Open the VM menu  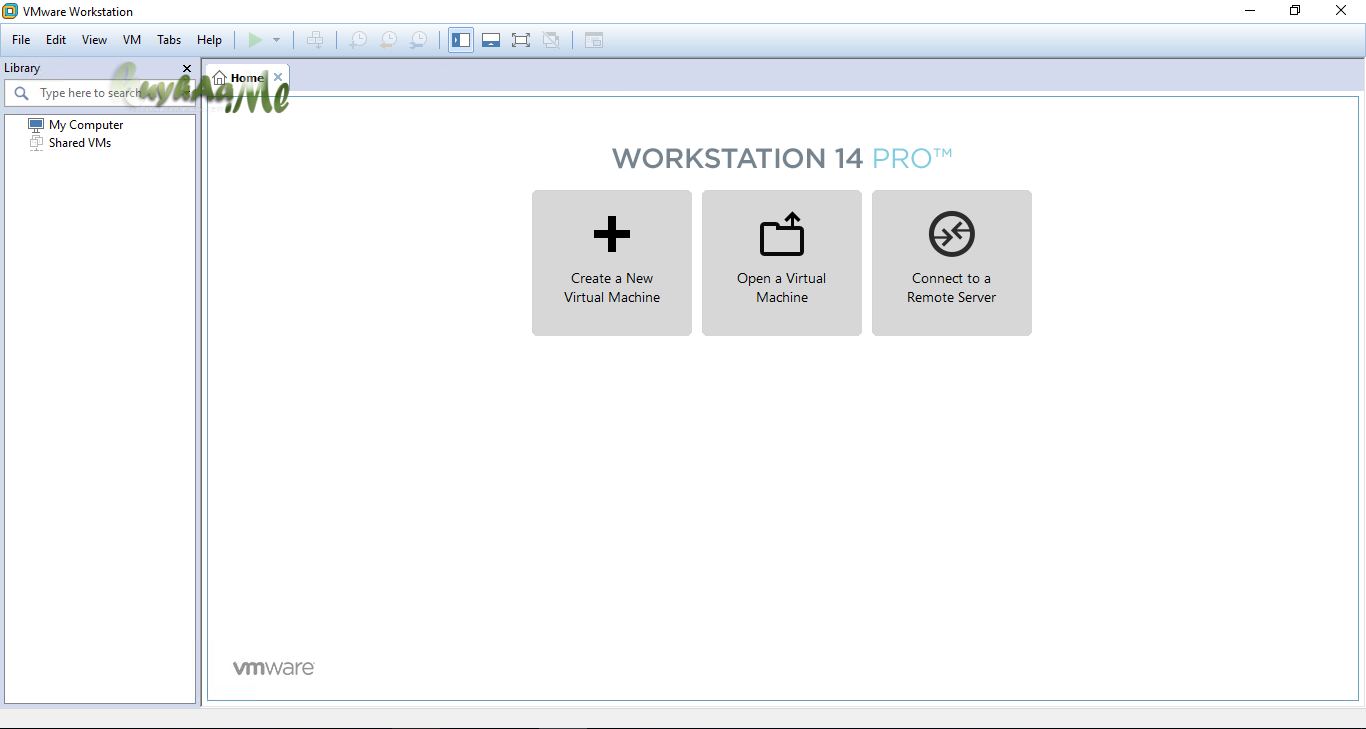pos(132,40)
